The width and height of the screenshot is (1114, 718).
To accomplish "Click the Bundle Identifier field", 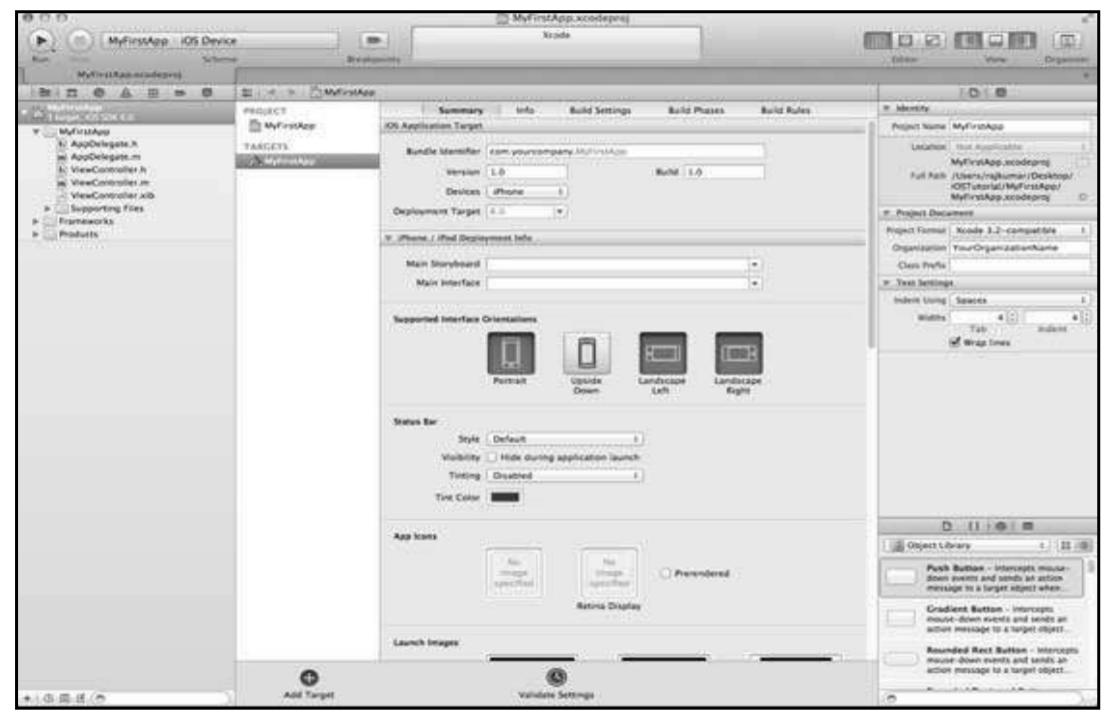I will click(x=625, y=151).
